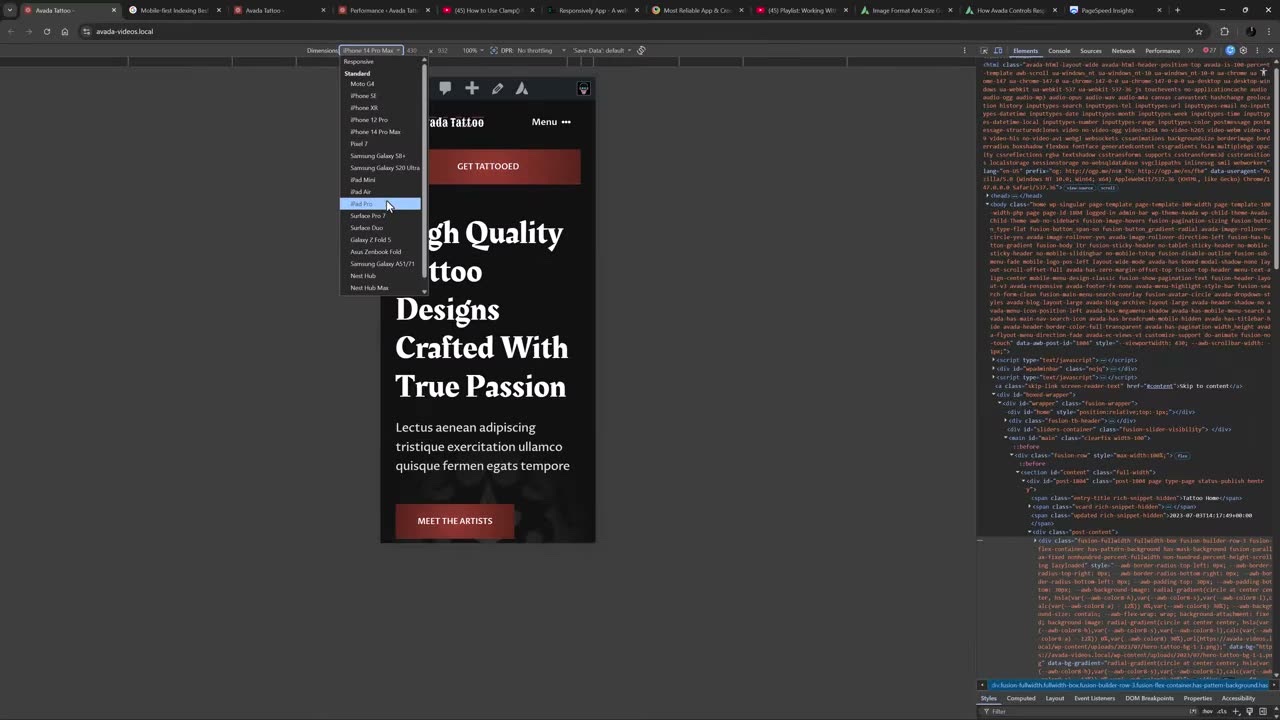The width and height of the screenshot is (1280, 720).
Task: Select Galaxy Z Fold 5 preset
Action: click(380, 240)
